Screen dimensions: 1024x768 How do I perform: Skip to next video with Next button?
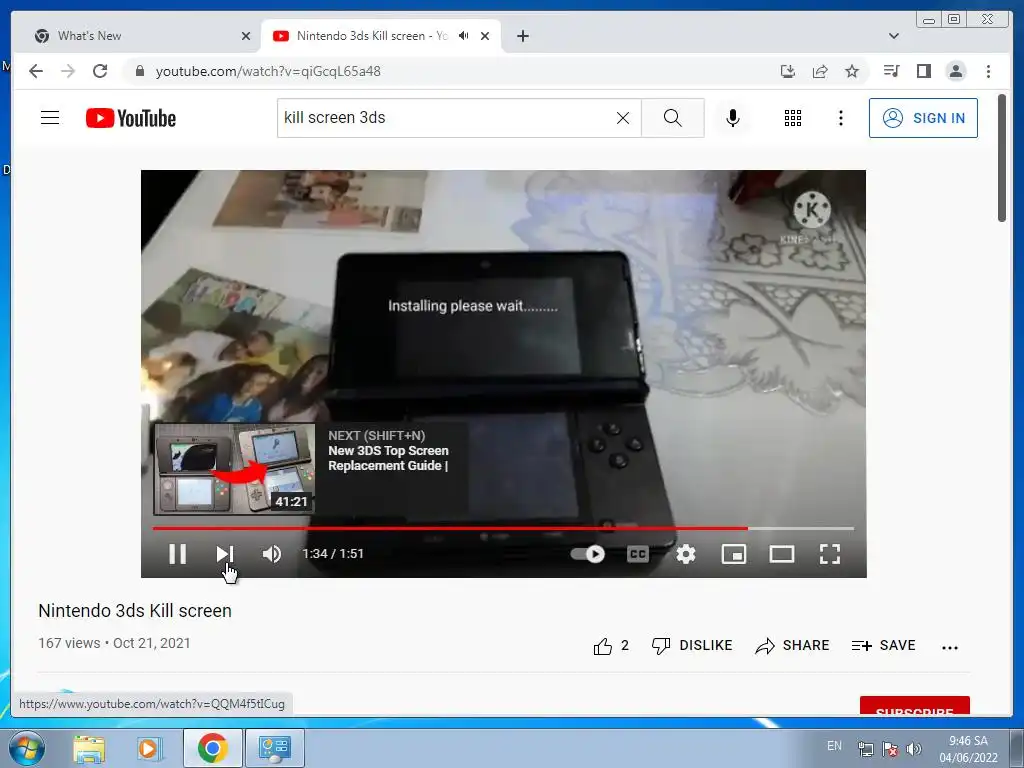pyautogui.click(x=224, y=554)
